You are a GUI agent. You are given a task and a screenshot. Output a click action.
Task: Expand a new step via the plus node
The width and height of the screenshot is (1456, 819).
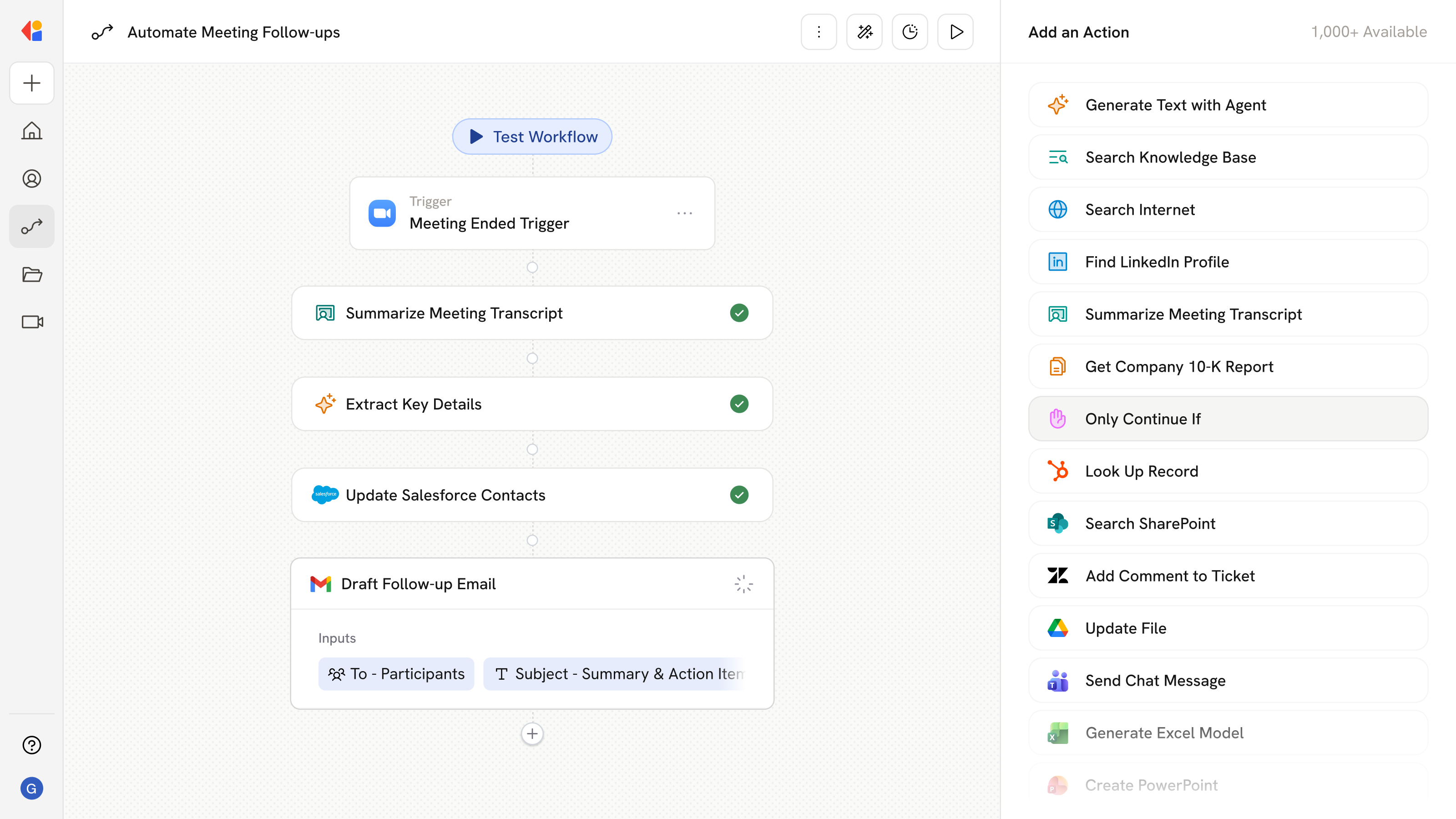point(532,733)
